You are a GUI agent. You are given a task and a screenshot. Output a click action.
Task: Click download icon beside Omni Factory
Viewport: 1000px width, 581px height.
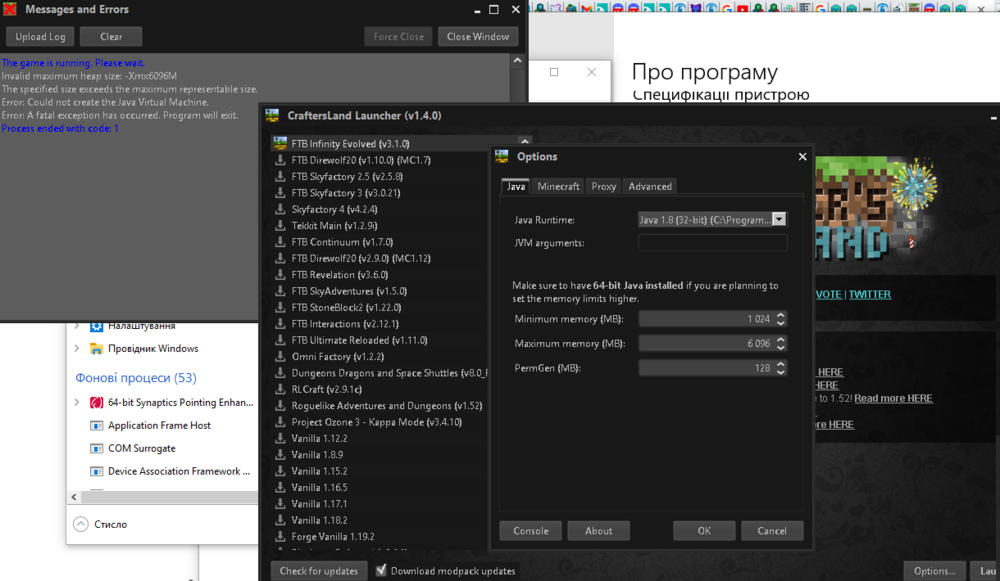click(x=280, y=357)
